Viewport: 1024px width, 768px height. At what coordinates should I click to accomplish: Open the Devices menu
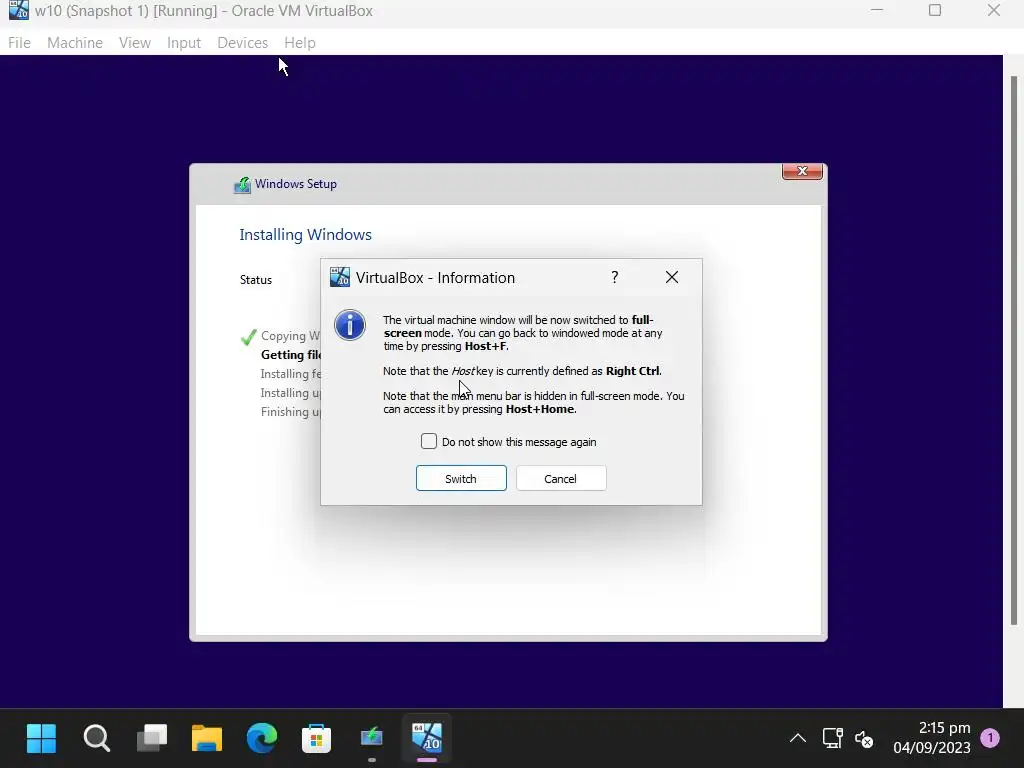click(x=242, y=43)
